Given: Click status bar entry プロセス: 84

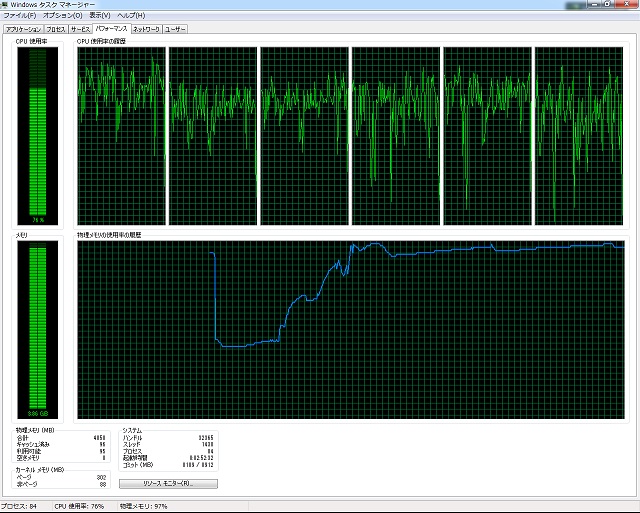Looking at the screenshot, I should [18, 506].
